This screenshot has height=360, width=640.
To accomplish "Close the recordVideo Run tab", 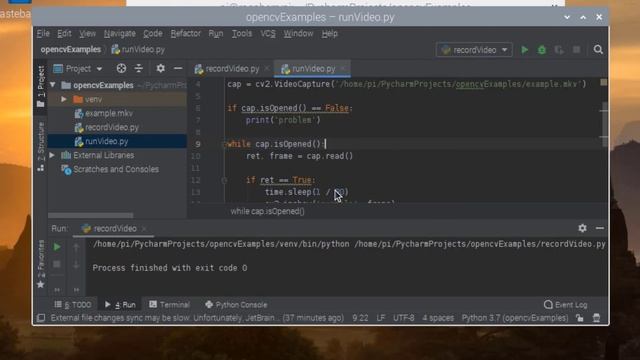I will pyautogui.click(x=144, y=229).
